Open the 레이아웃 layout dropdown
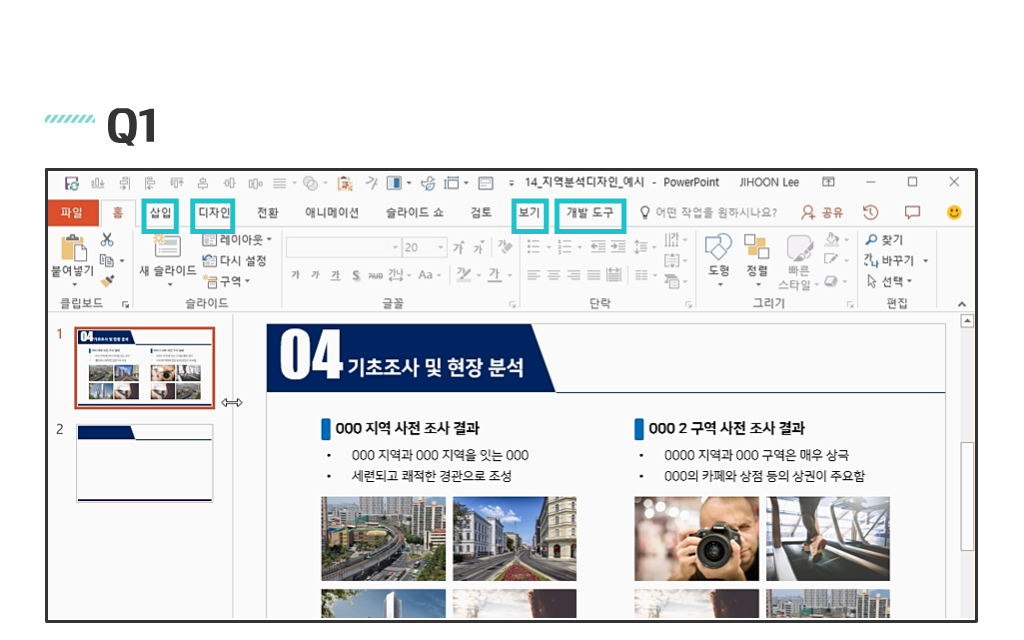Image resolution: width=1024 pixels, height=640 pixels. (x=236, y=240)
